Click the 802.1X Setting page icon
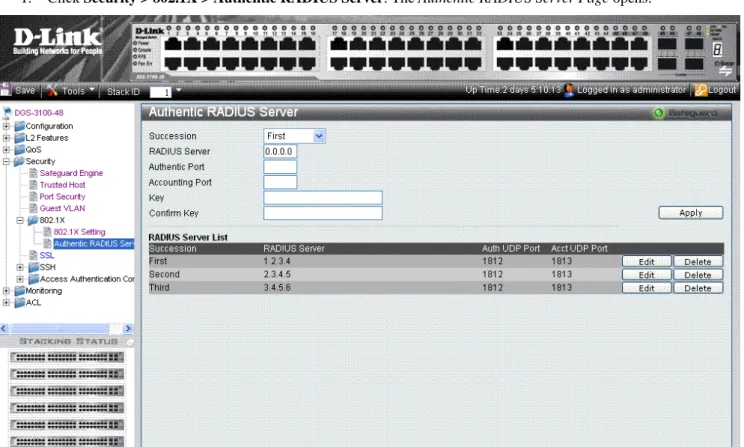The height and width of the screenshot is (447, 744). click(x=47, y=232)
